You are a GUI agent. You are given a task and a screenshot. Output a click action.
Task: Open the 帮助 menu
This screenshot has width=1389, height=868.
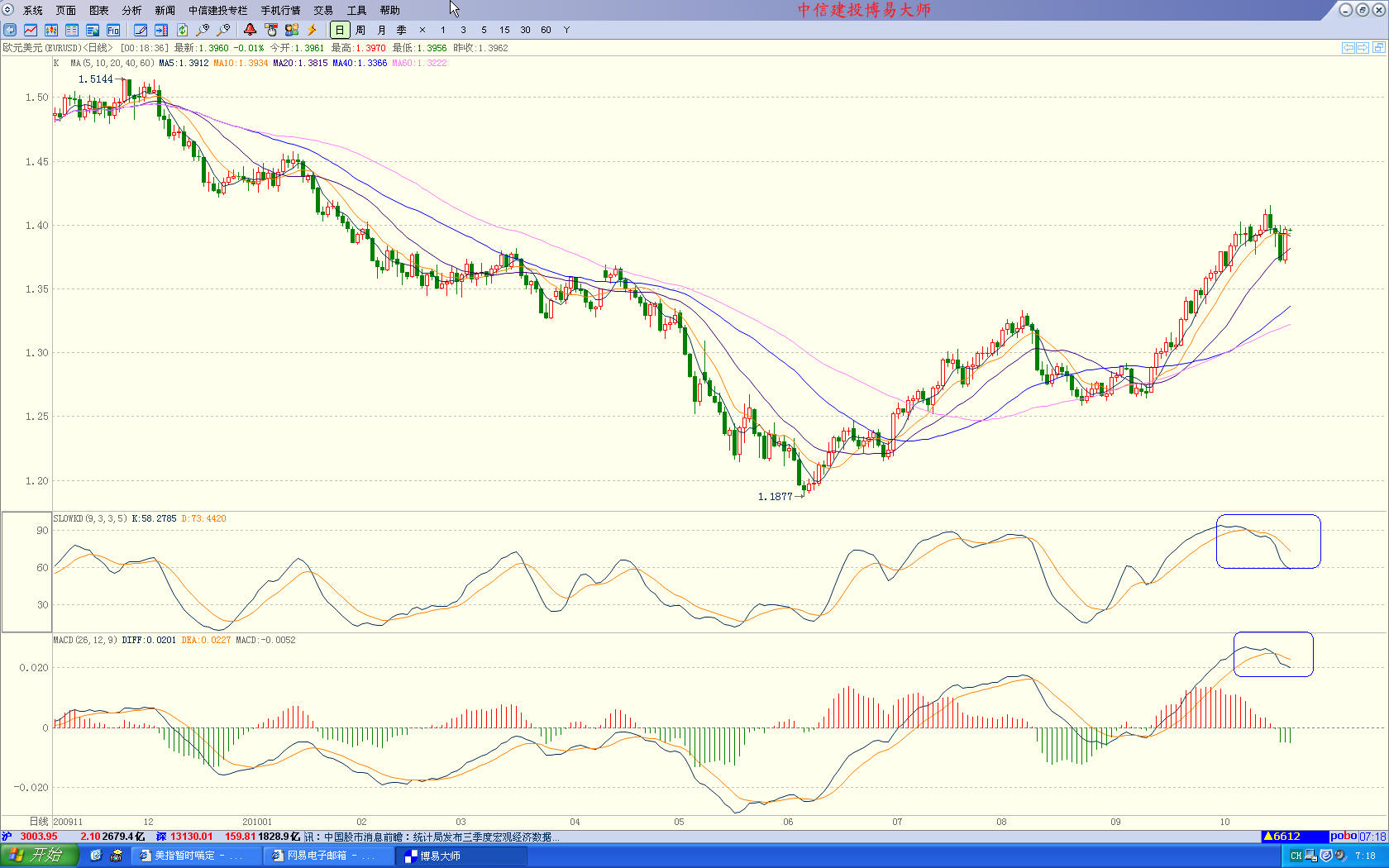[390, 10]
